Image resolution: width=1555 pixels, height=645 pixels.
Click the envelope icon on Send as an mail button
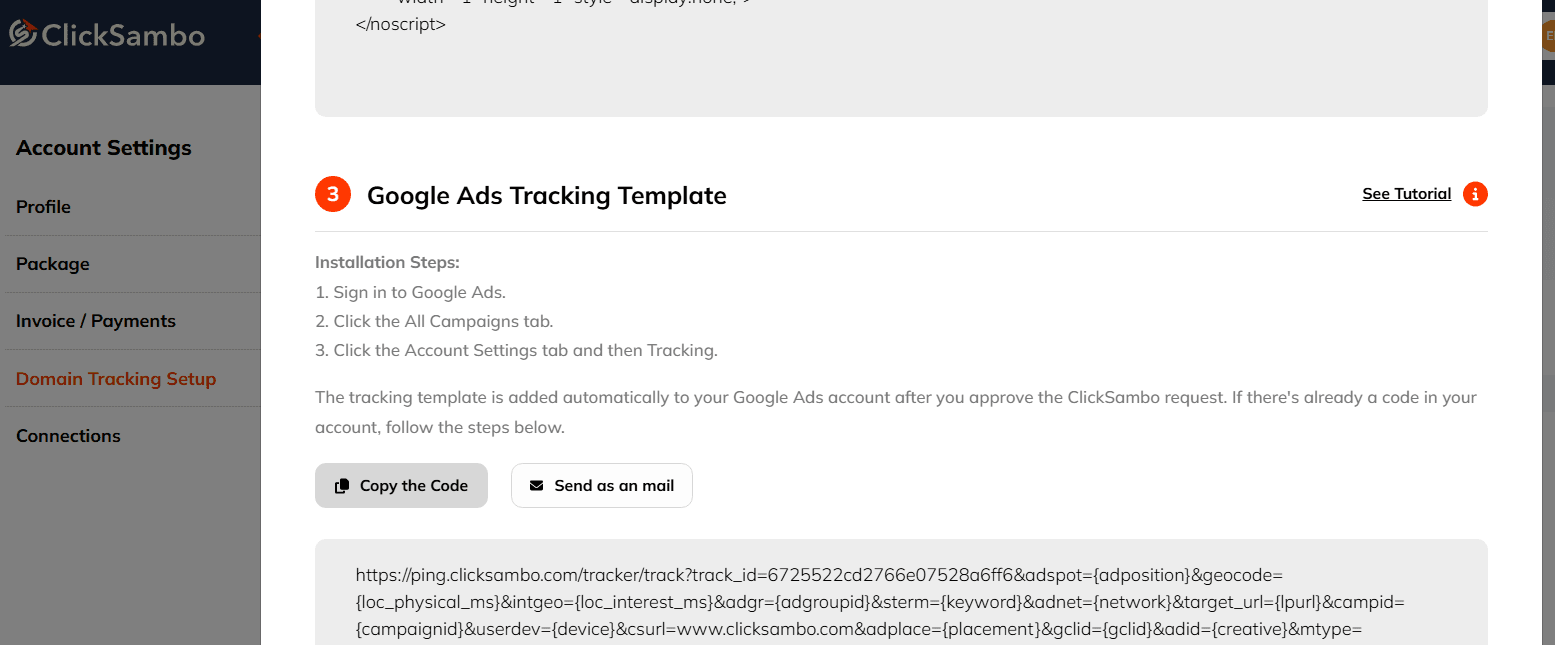[x=536, y=485]
